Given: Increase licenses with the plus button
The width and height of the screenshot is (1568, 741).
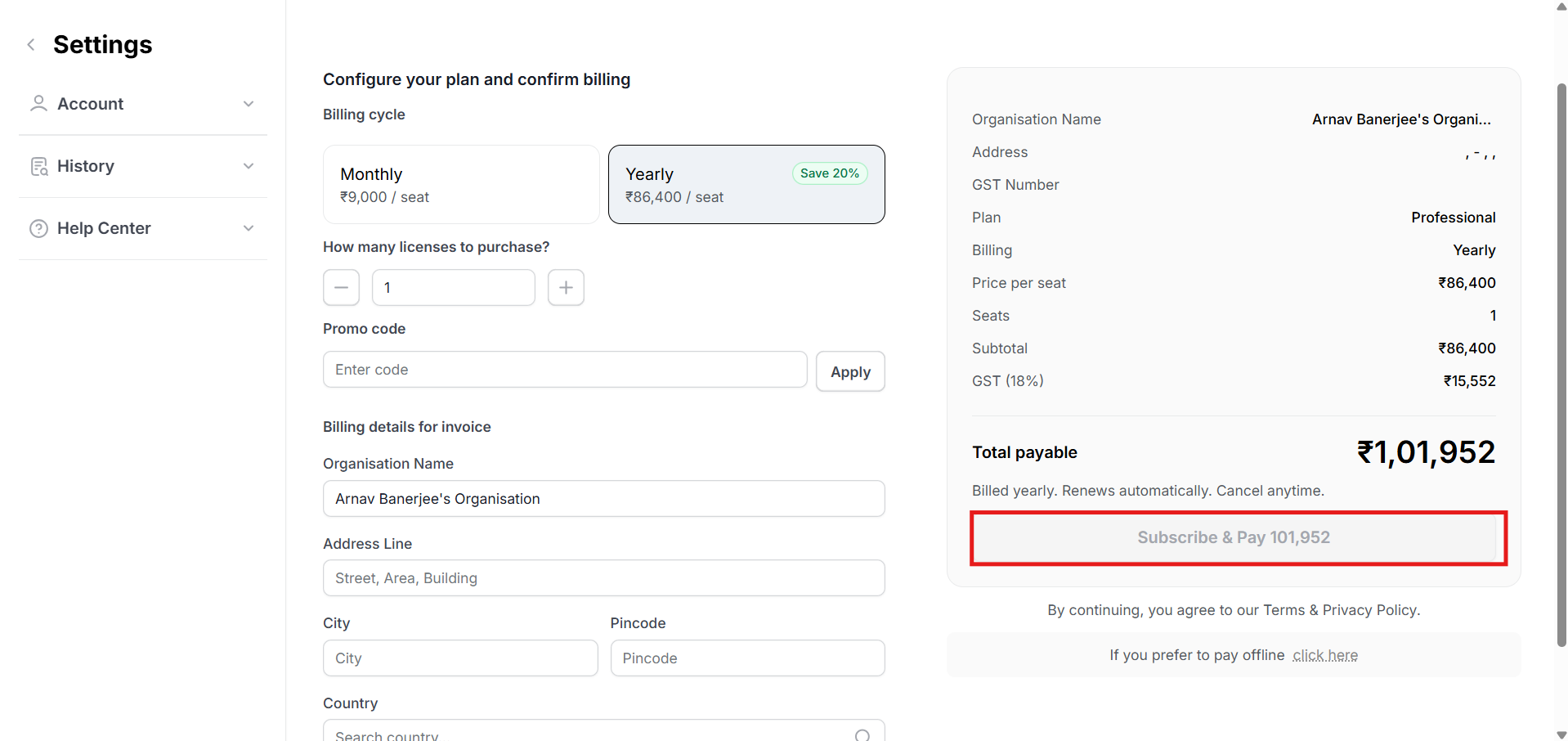Looking at the screenshot, I should (566, 288).
